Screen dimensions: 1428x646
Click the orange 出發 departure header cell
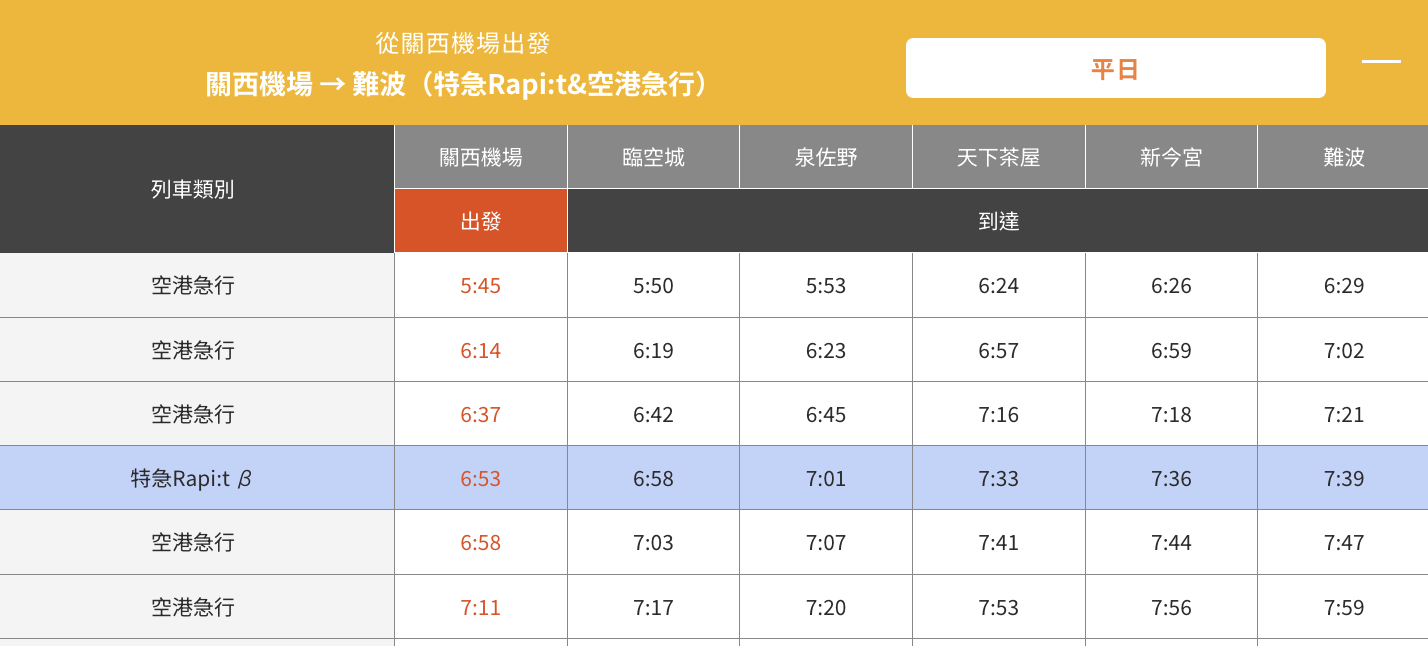tap(481, 221)
